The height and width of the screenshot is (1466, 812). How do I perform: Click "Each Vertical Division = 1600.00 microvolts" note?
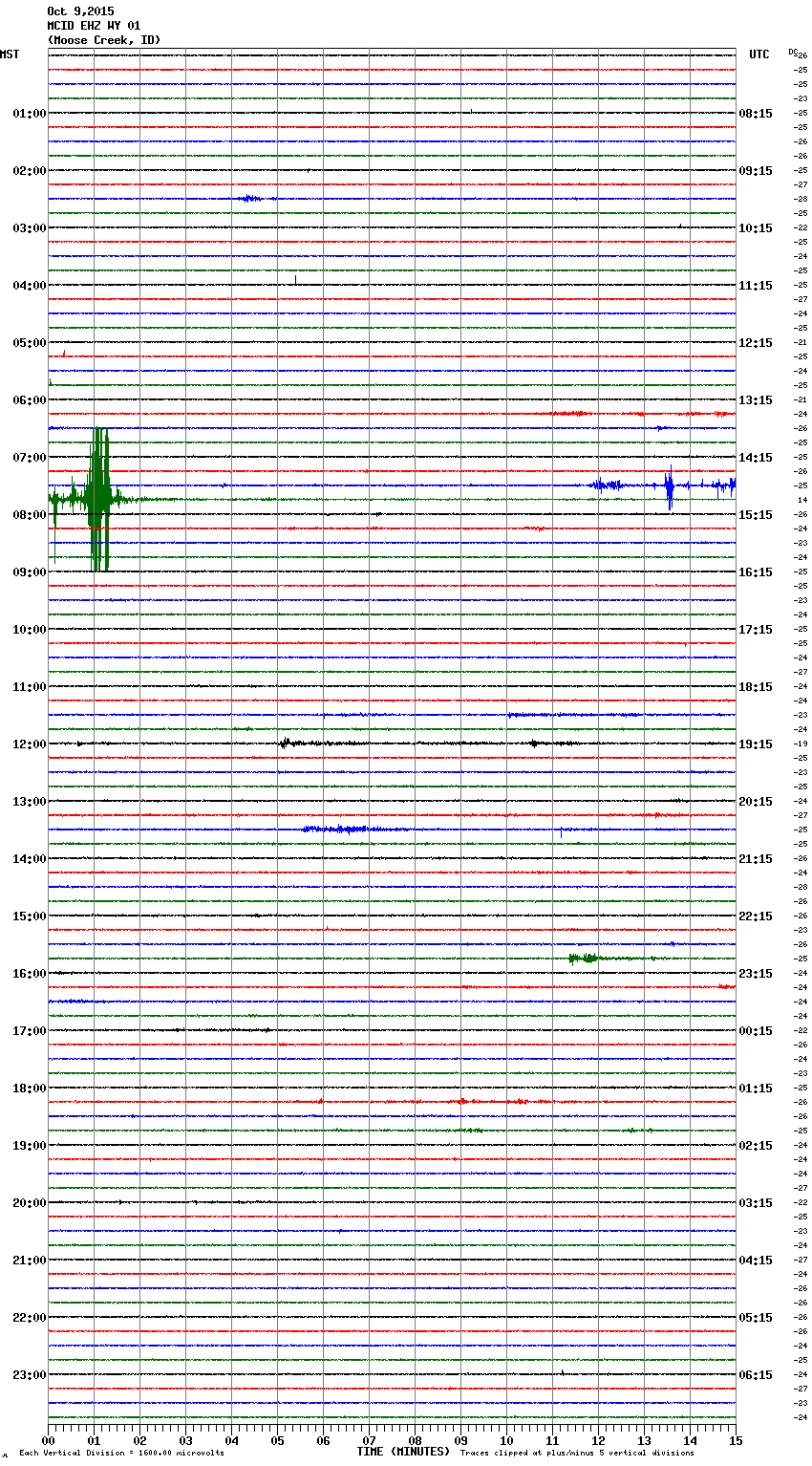pos(121,1454)
